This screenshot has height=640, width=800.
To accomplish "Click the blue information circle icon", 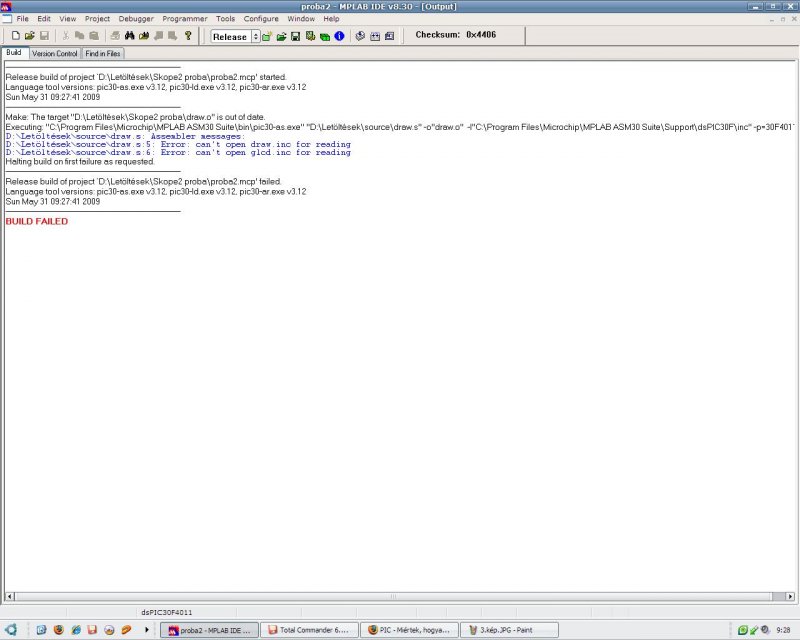I will (x=339, y=36).
